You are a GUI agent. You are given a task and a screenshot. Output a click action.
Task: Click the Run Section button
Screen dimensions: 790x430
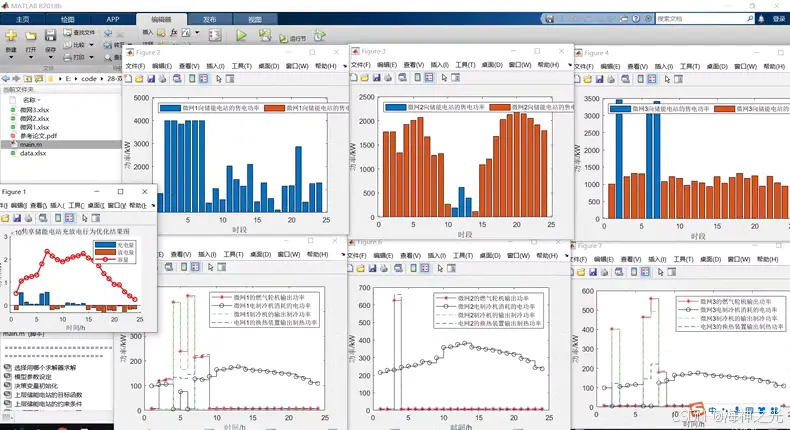pos(293,38)
